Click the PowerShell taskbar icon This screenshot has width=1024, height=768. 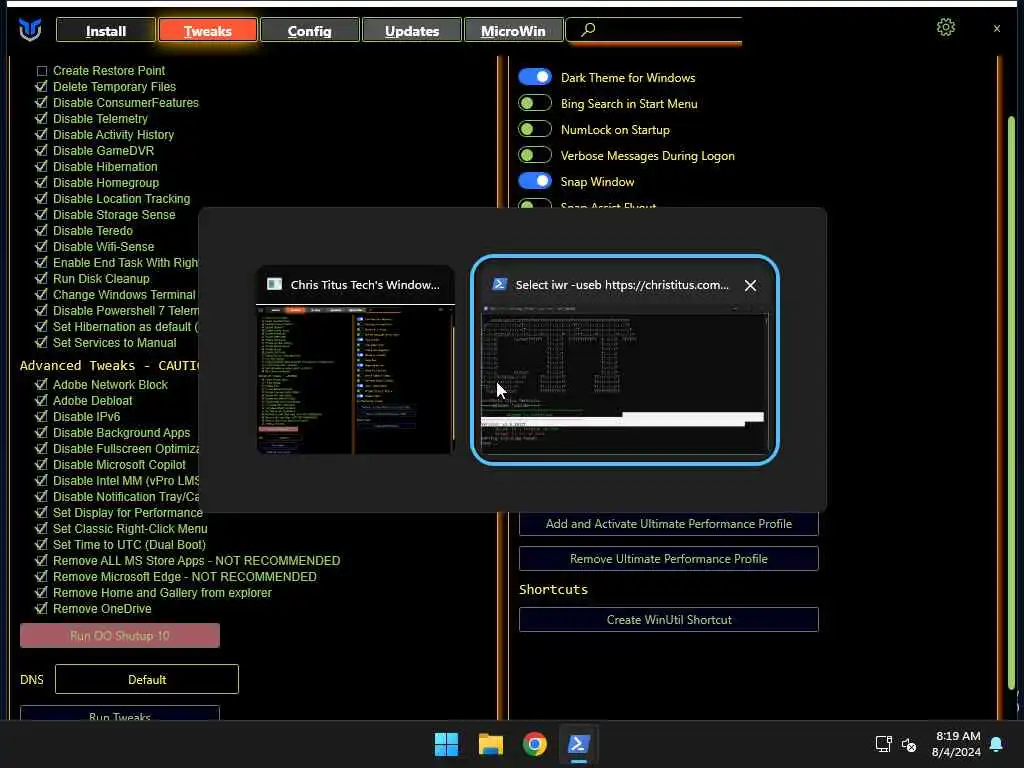[x=579, y=744]
